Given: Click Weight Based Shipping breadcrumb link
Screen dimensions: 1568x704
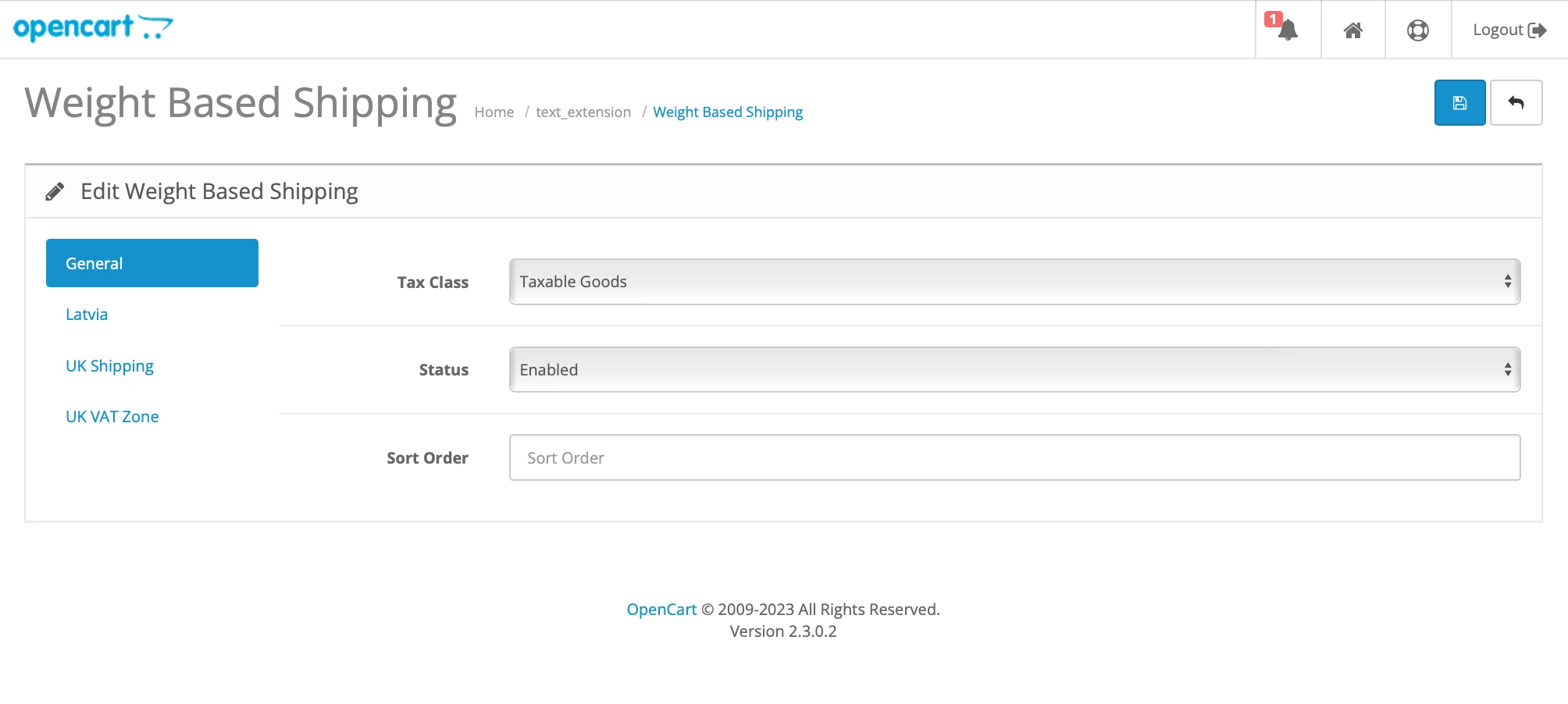Looking at the screenshot, I should click(727, 112).
